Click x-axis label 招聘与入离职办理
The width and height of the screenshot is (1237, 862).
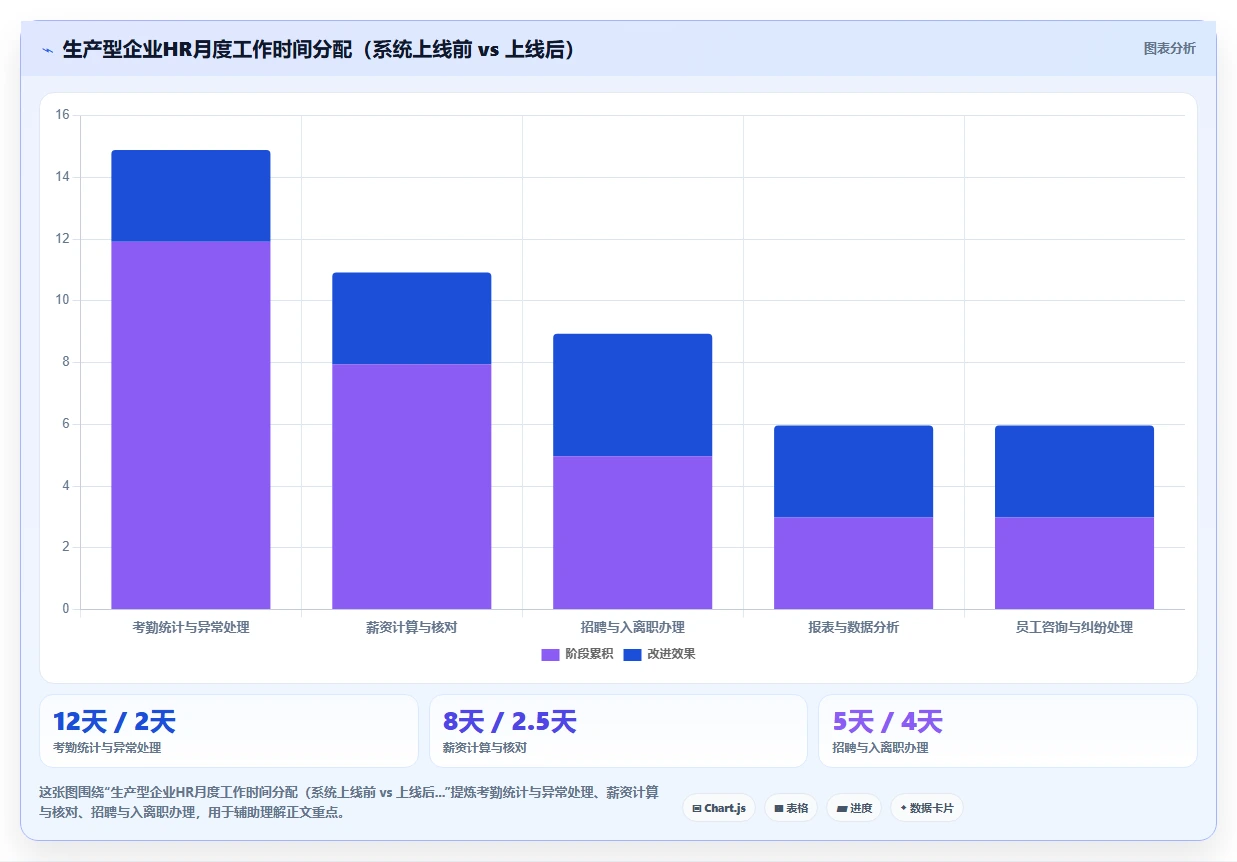point(633,628)
